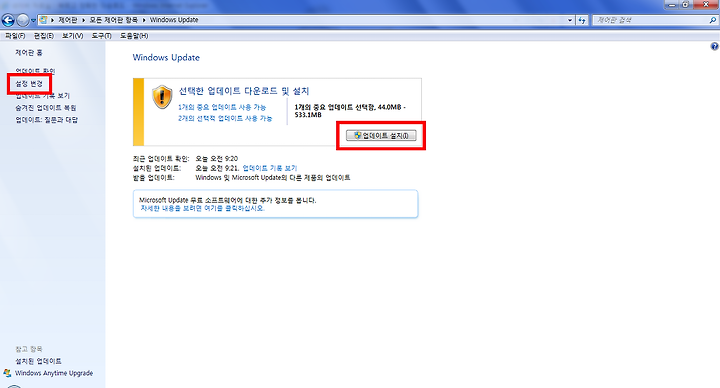Click Windows Update breadcrumb in address bar
720x388 pixels.
tap(174, 20)
